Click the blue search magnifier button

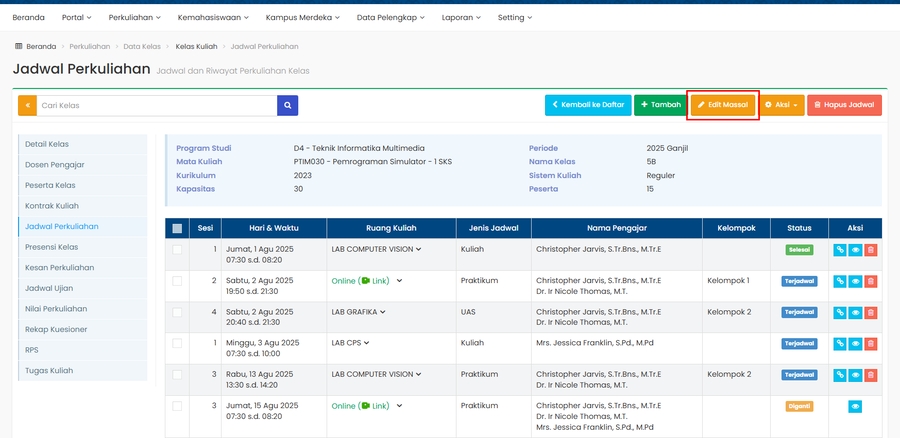287,105
